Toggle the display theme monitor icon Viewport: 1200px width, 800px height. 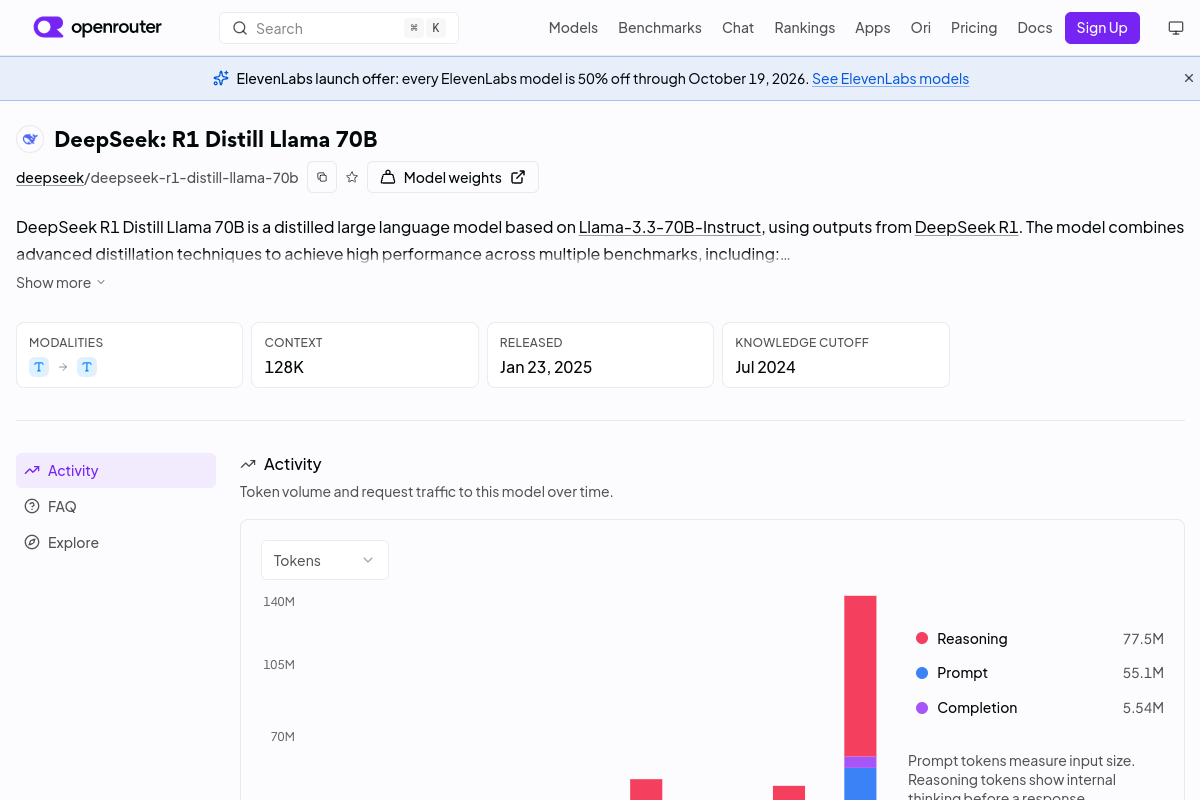[x=1176, y=28]
